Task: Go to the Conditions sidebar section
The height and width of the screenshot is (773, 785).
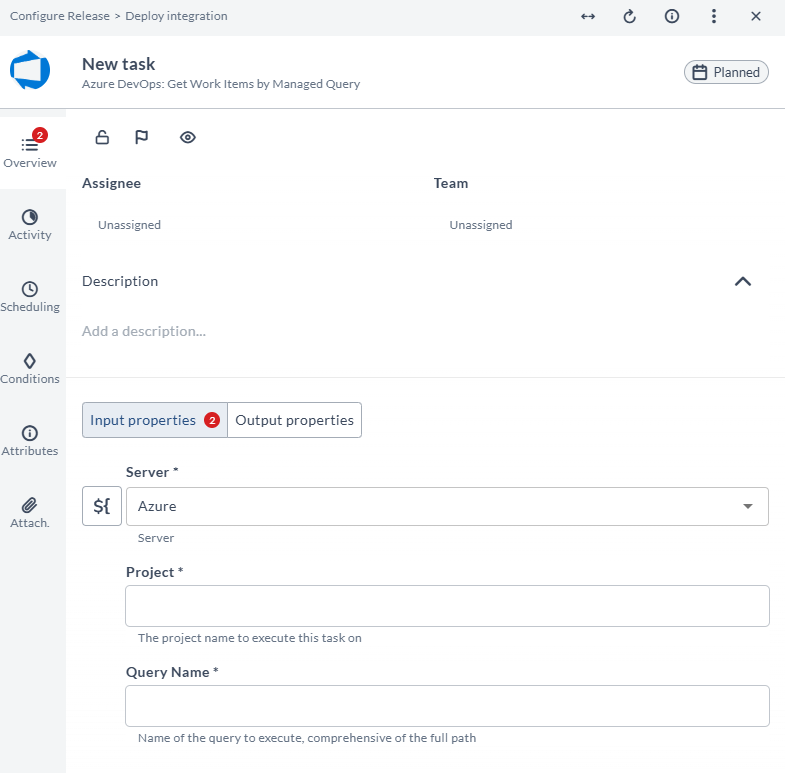Action: [30, 369]
